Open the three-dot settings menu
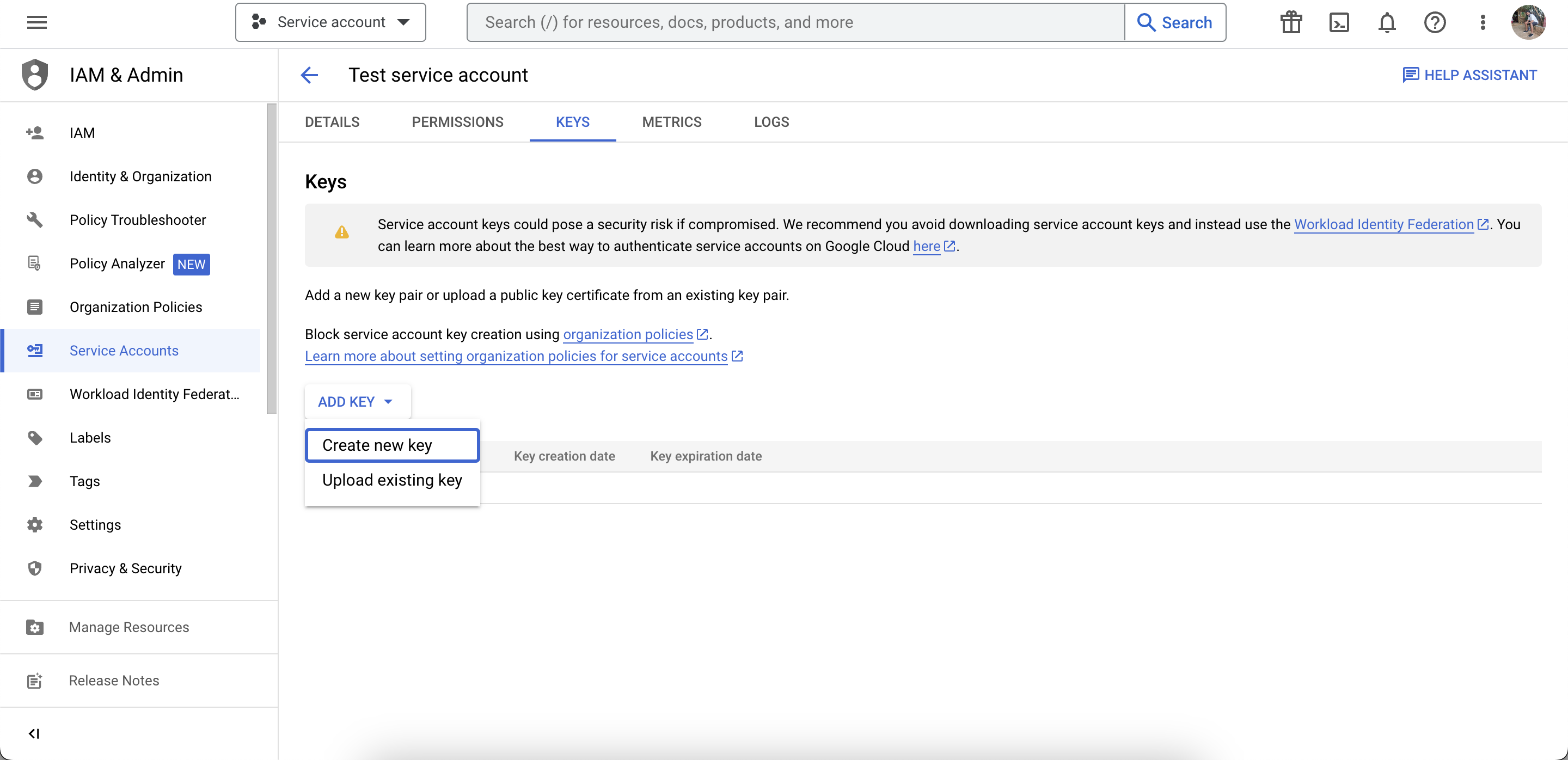1568x760 pixels. coord(1483,22)
